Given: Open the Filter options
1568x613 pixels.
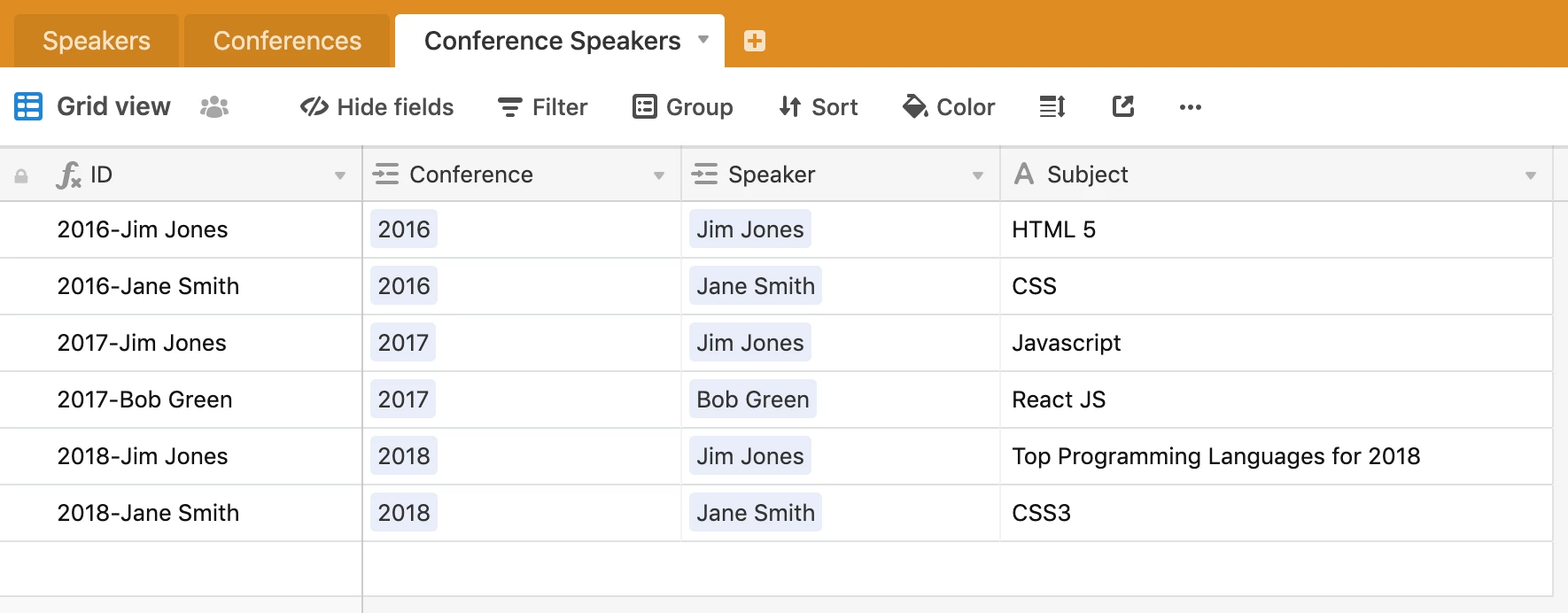Looking at the screenshot, I should (x=542, y=107).
